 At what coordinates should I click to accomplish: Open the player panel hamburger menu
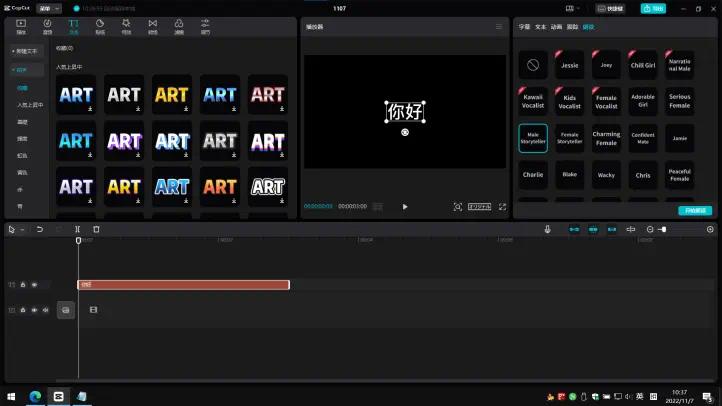(499, 26)
